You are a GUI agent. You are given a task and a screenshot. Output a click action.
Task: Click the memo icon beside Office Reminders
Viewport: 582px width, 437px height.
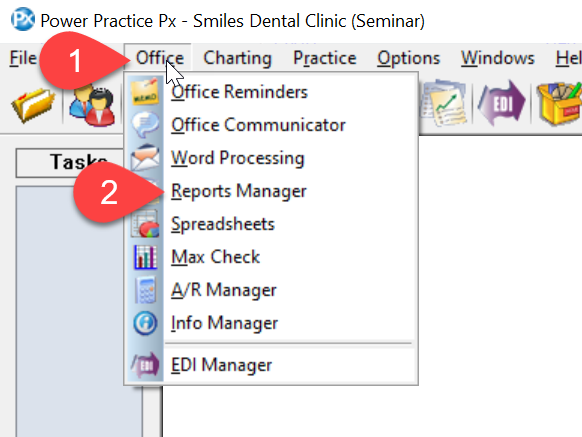point(145,92)
